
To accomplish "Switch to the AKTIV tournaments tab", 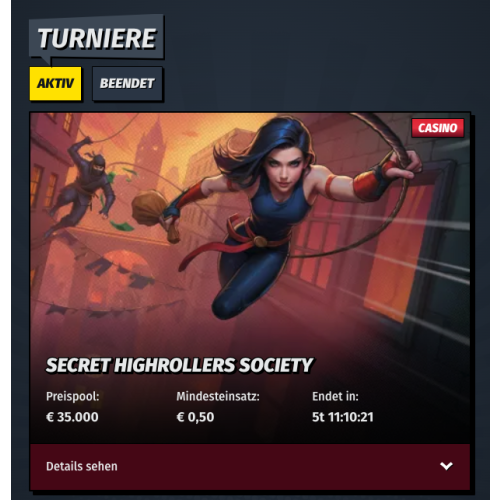I will [x=55, y=83].
